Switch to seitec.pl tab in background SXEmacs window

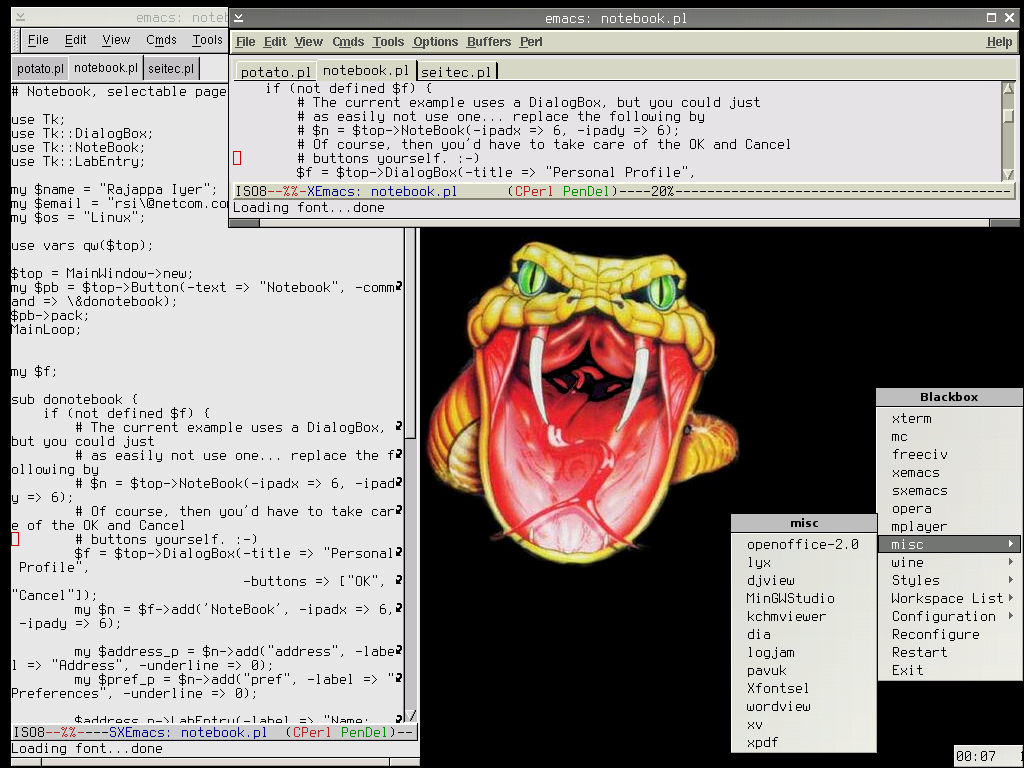171,69
